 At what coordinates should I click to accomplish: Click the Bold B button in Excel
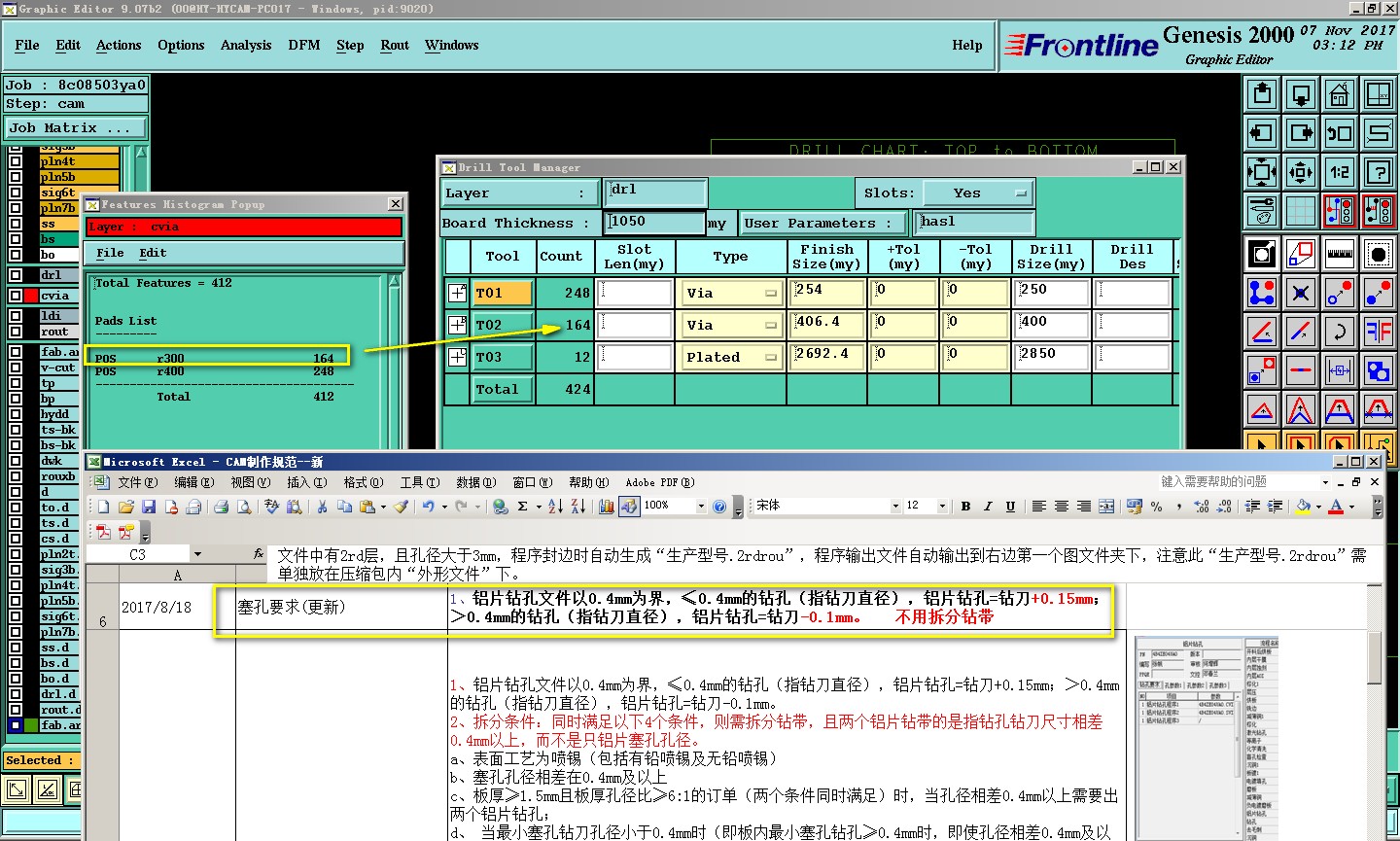(965, 507)
